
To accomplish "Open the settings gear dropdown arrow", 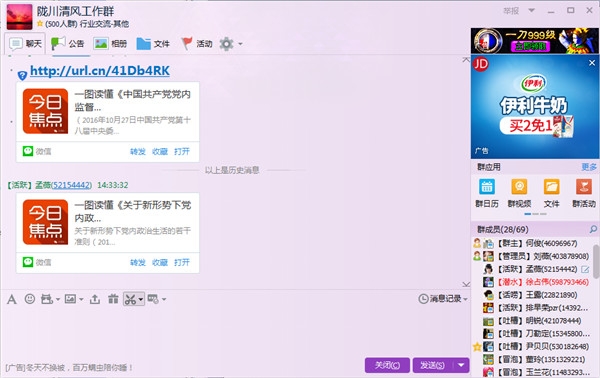I will (240, 44).
